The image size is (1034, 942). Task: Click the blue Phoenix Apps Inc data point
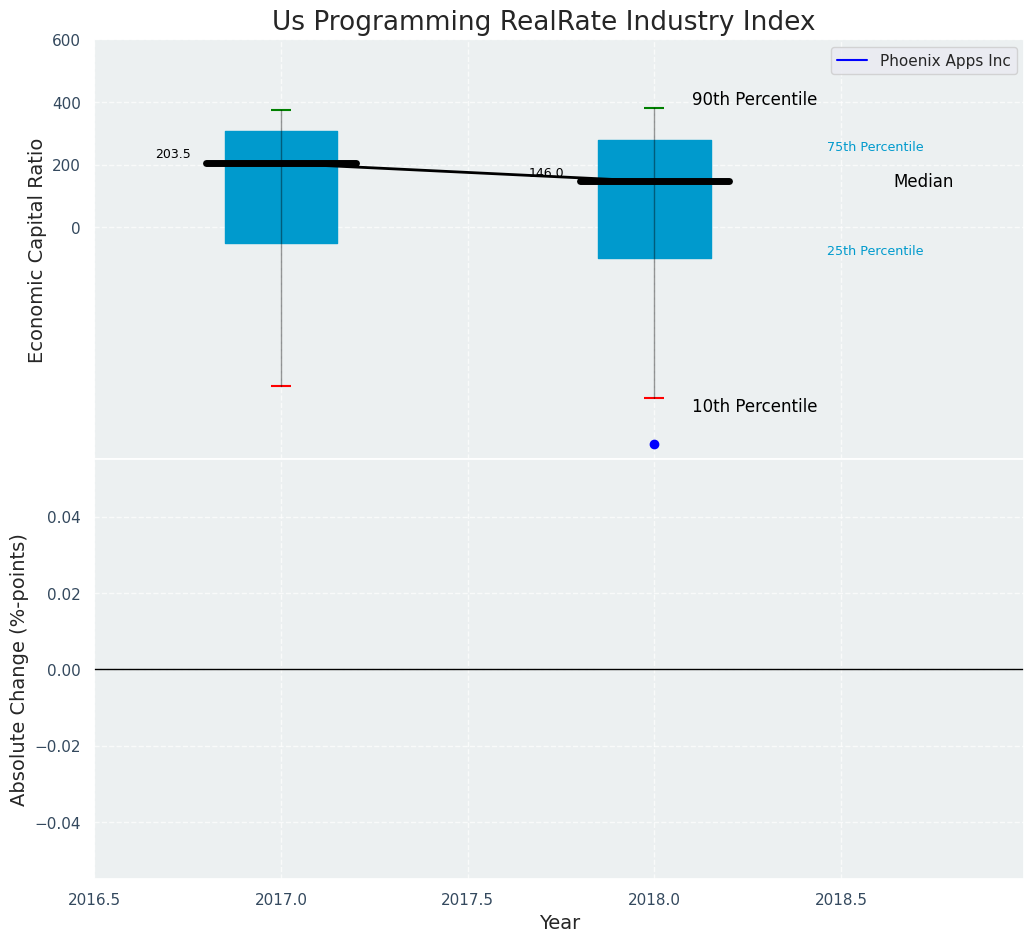[x=654, y=445]
